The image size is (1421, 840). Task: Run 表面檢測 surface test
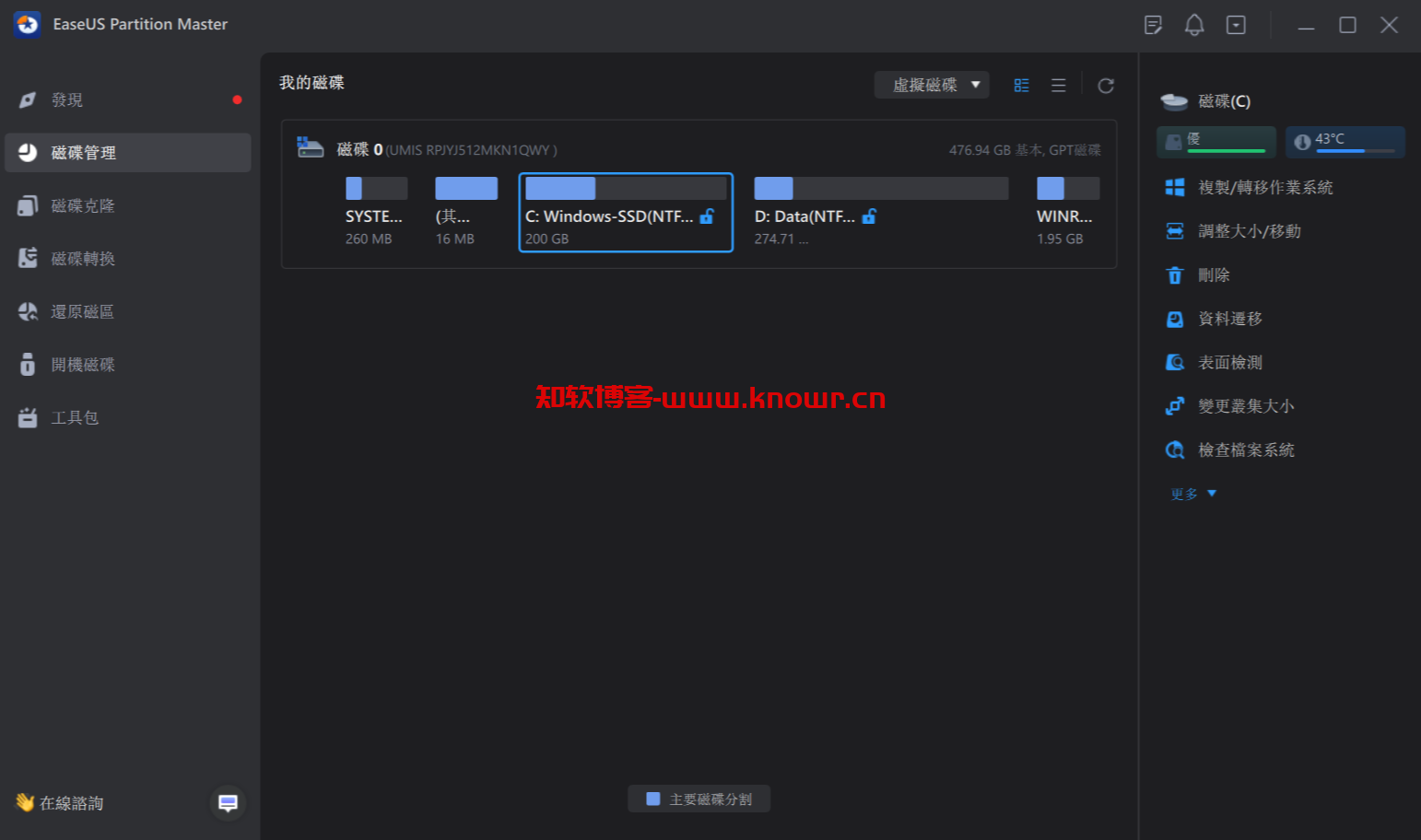(x=1230, y=363)
